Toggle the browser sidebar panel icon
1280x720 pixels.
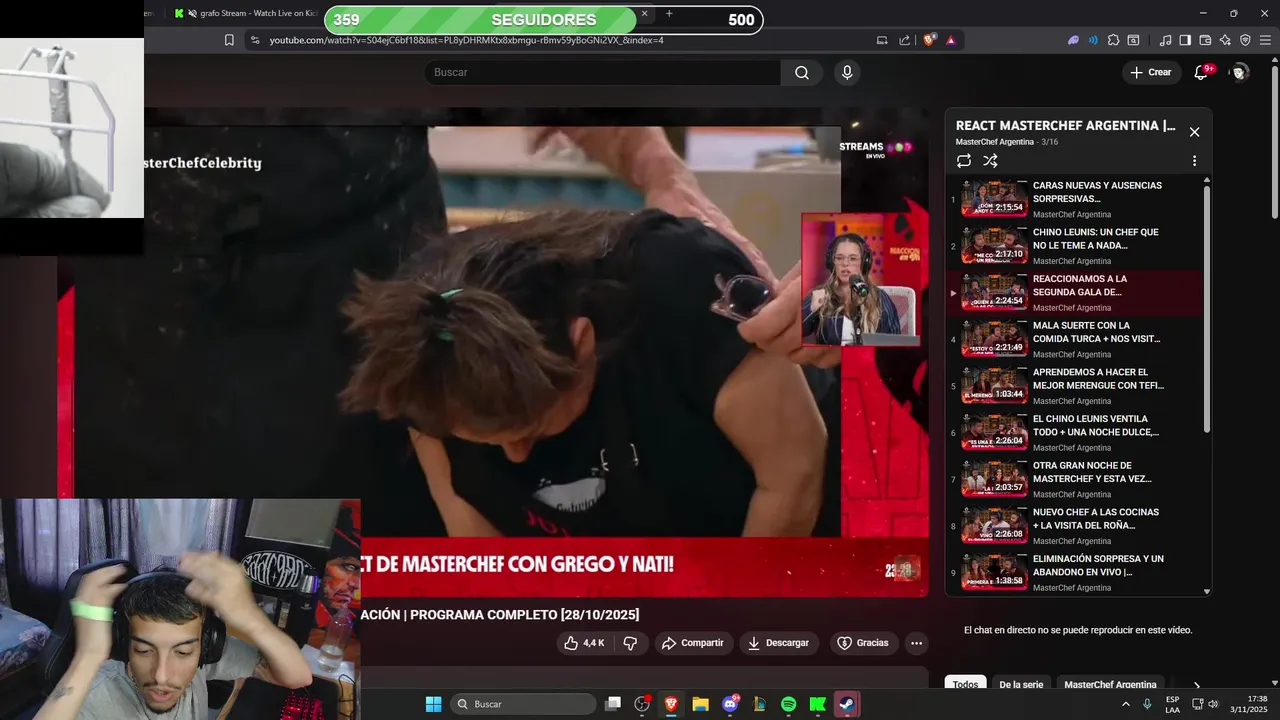click(1185, 40)
